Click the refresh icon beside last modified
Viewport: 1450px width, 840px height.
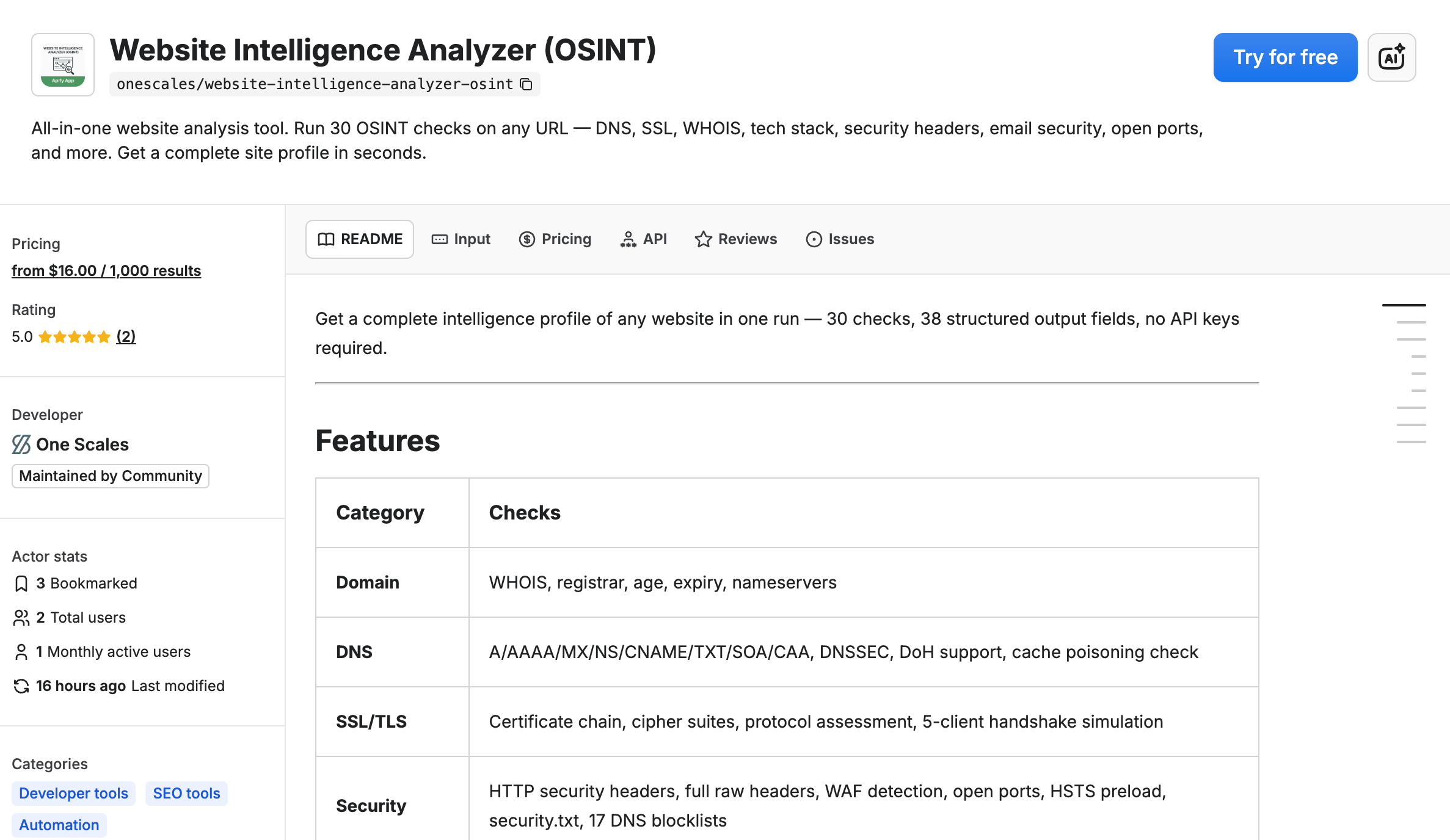(21, 686)
